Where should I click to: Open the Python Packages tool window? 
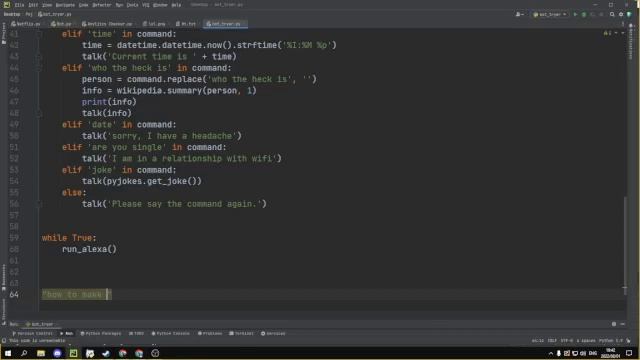click(x=101, y=333)
